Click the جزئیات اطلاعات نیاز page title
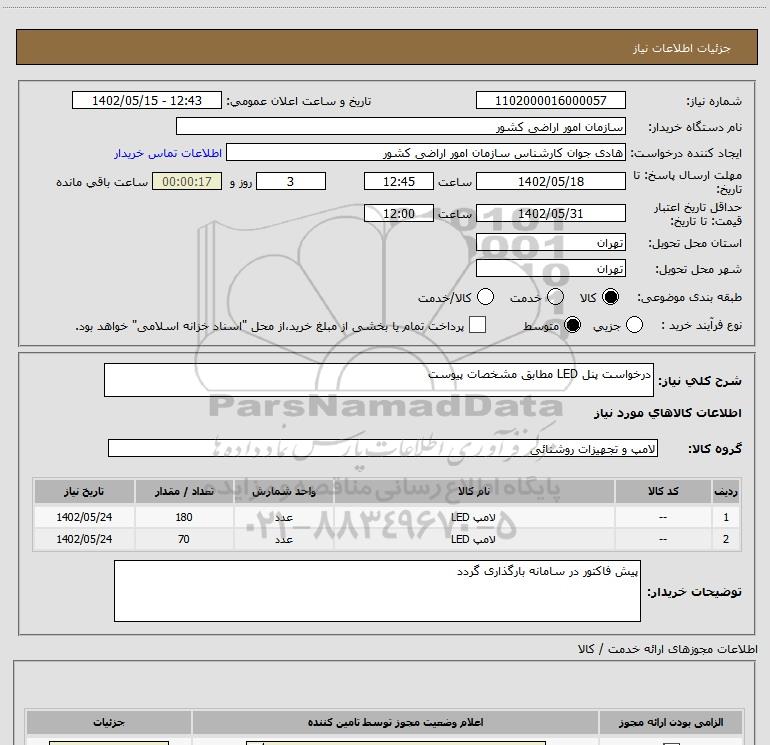This screenshot has height=745, width=770. (x=682, y=48)
